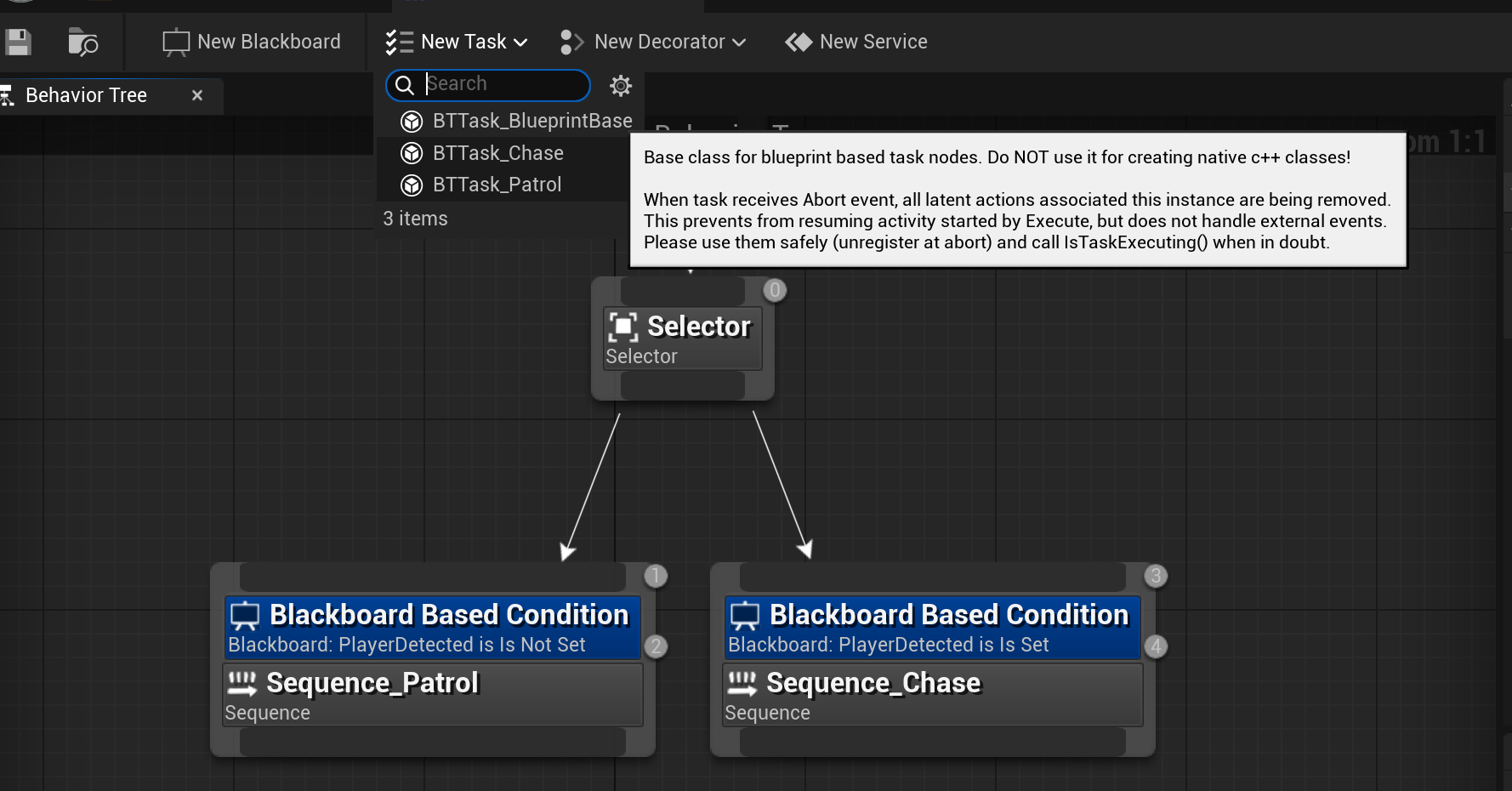The height and width of the screenshot is (791, 1512).
Task: Click the Sequence_Chase node top input pin
Action: 933,577
